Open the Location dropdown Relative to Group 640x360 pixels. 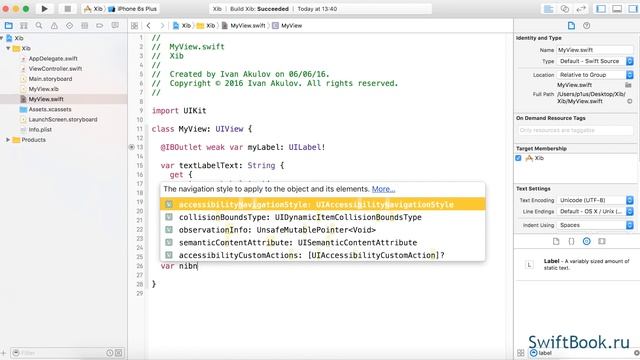pyautogui.click(x=595, y=75)
